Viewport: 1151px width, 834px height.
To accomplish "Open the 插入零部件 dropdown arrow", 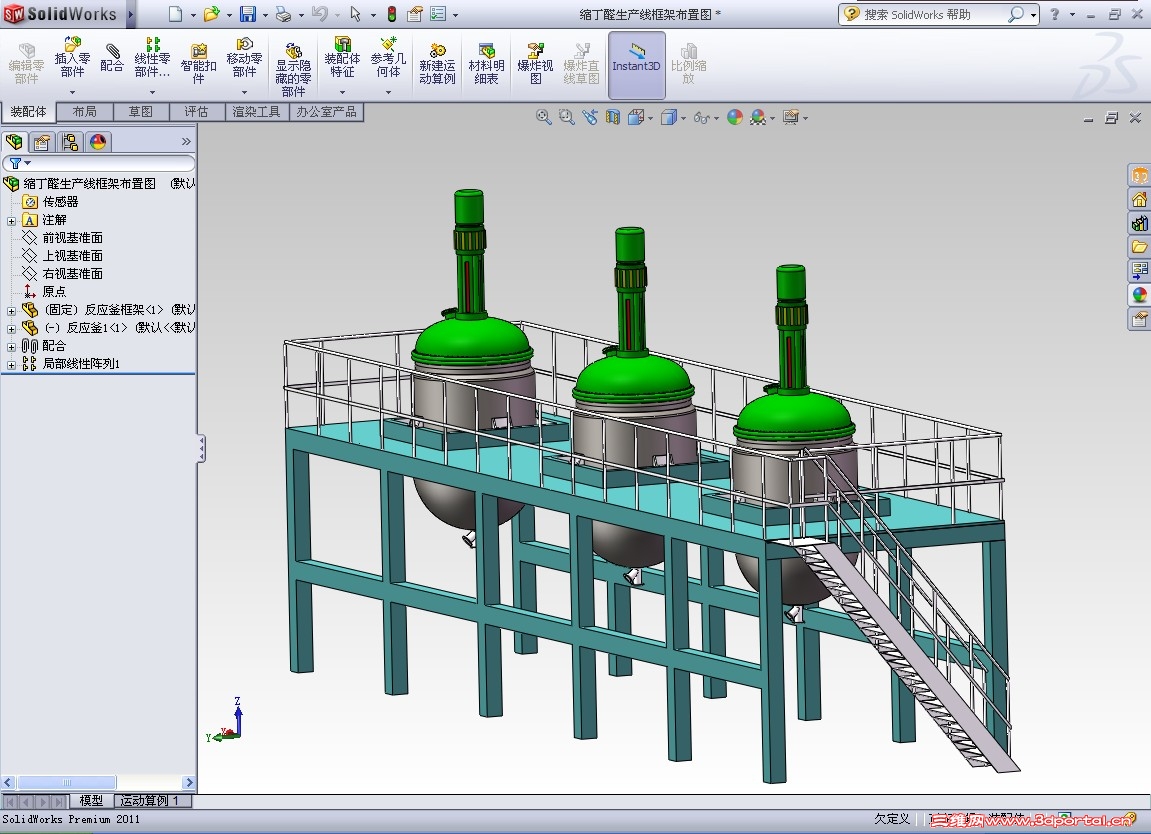I will (72, 92).
